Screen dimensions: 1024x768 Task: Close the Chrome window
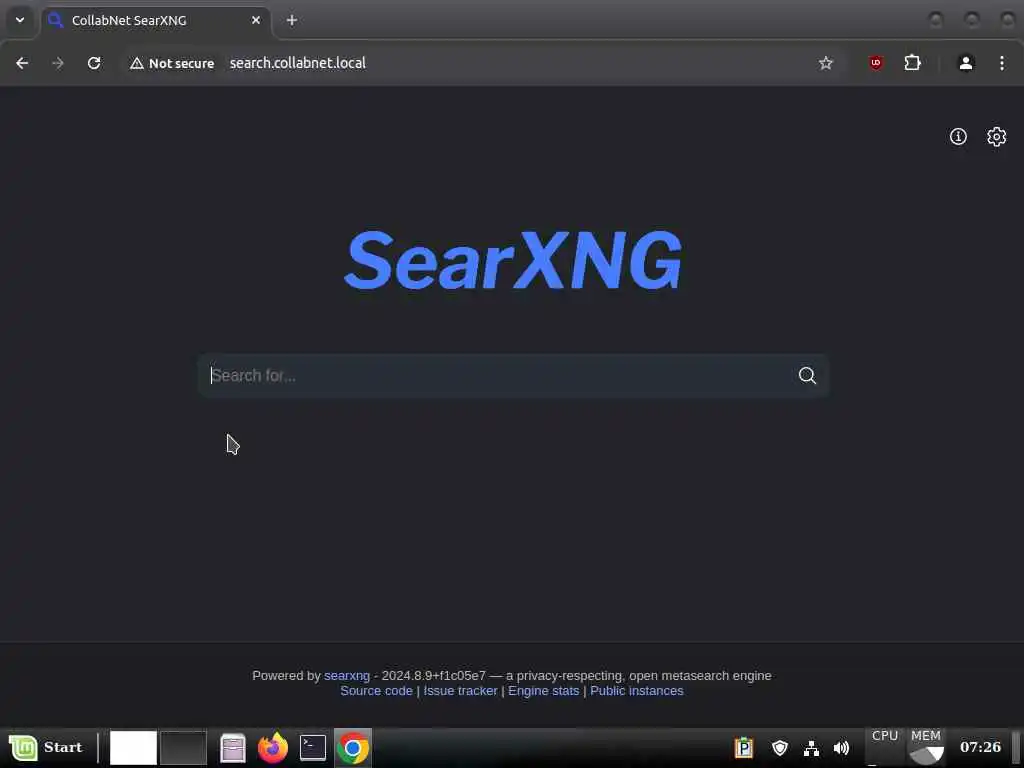pos(1008,20)
